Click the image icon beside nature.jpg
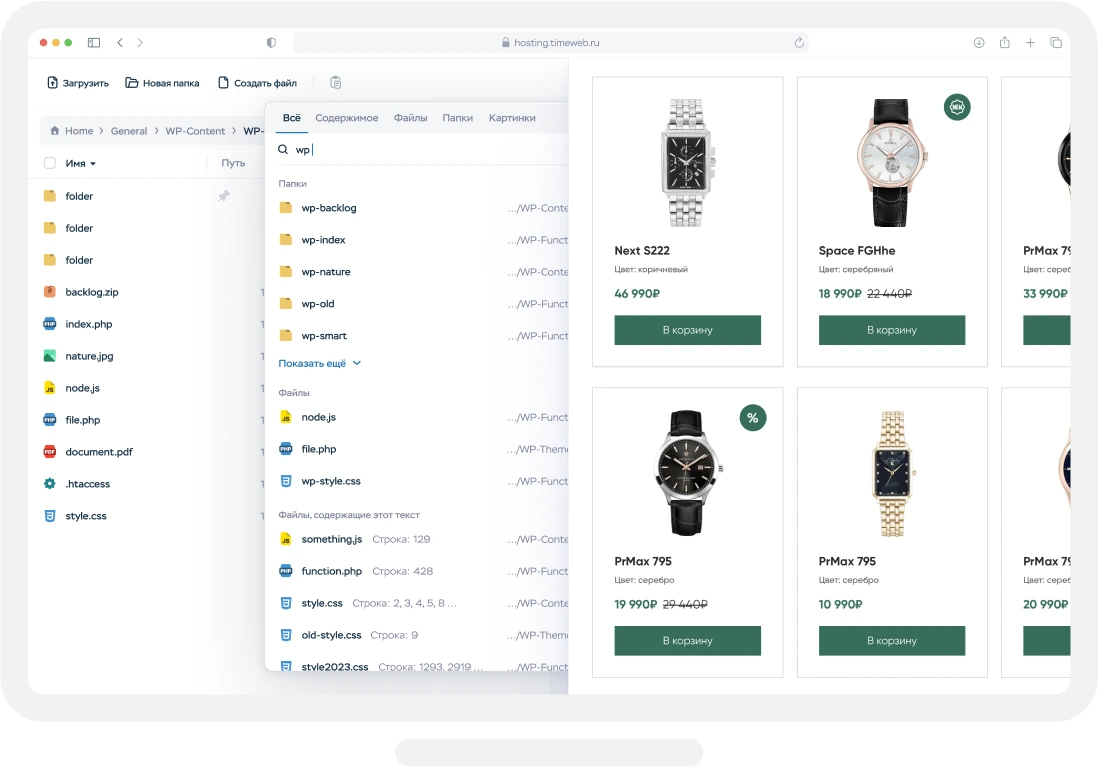Viewport: 1099px width, 780px height. (48, 355)
